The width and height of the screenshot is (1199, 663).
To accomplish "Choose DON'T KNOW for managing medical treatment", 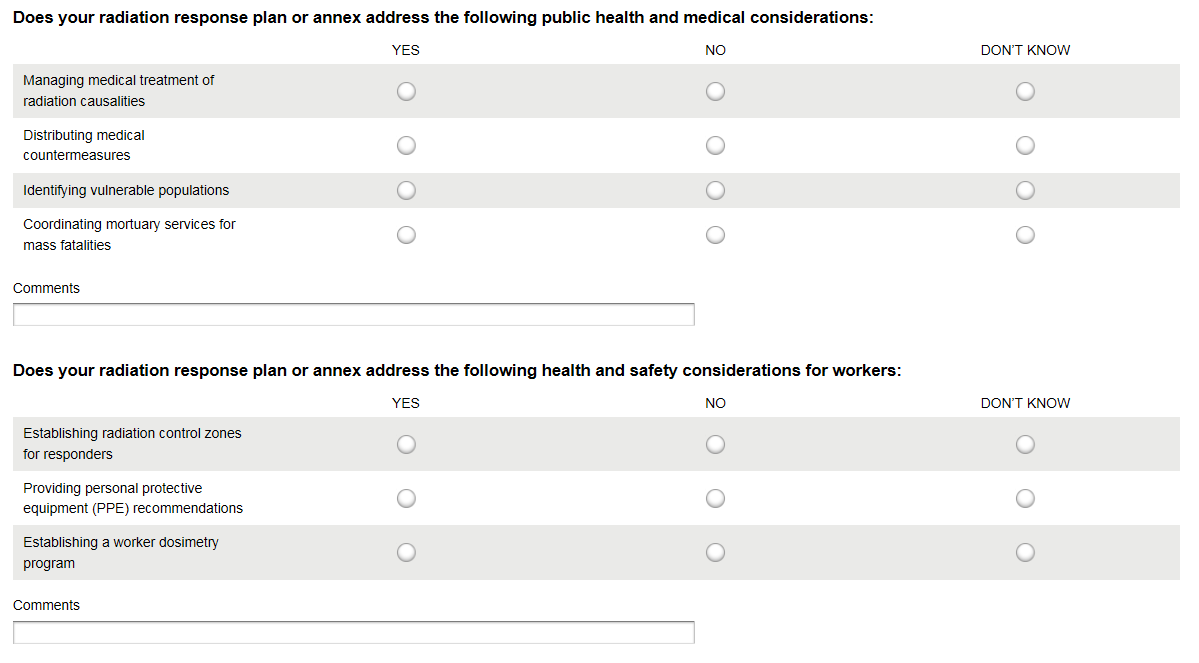I will pyautogui.click(x=1025, y=92).
